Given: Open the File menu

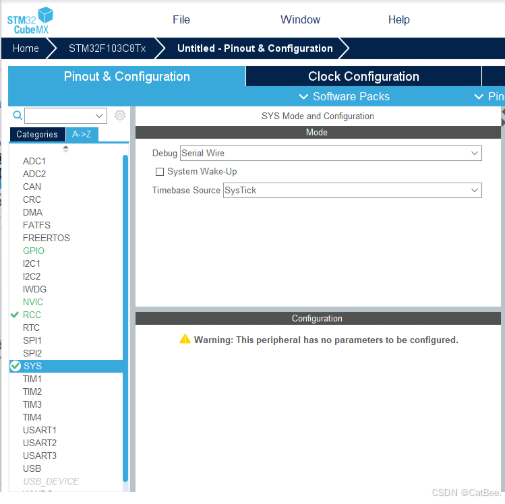Looking at the screenshot, I should click(181, 20).
